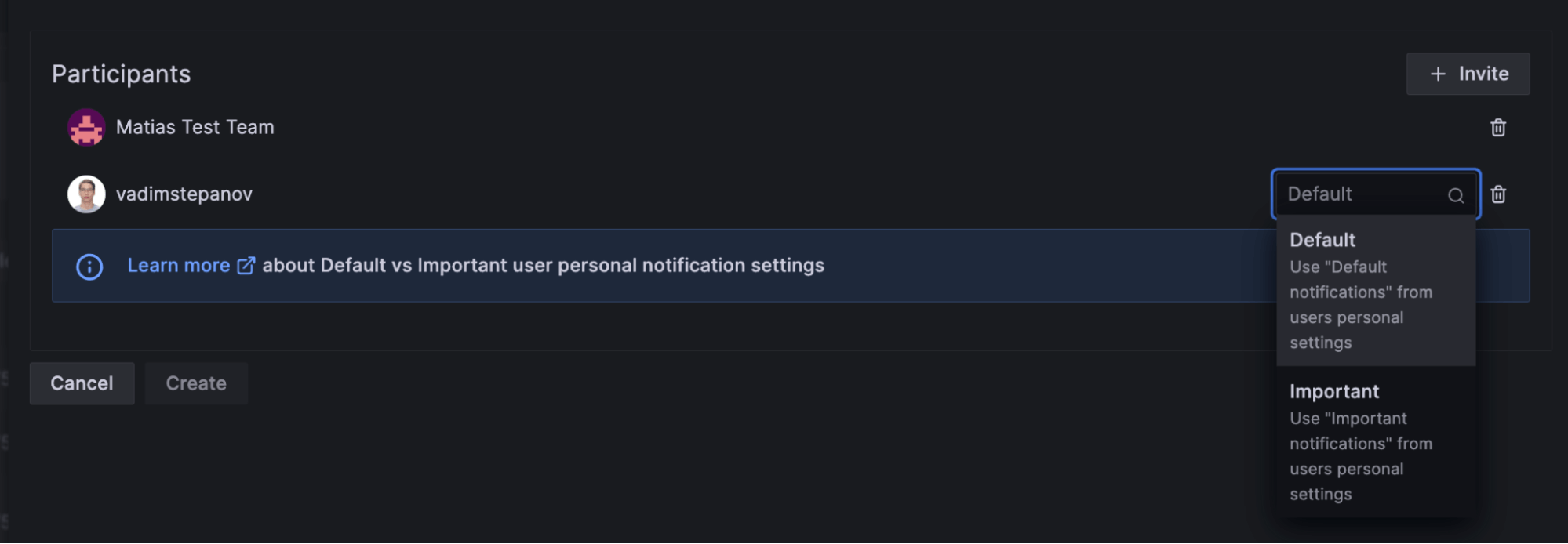Click the vadimstepanov username text
The height and width of the screenshot is (544, 1568).
pyautogui.click(x=184, y=194)
